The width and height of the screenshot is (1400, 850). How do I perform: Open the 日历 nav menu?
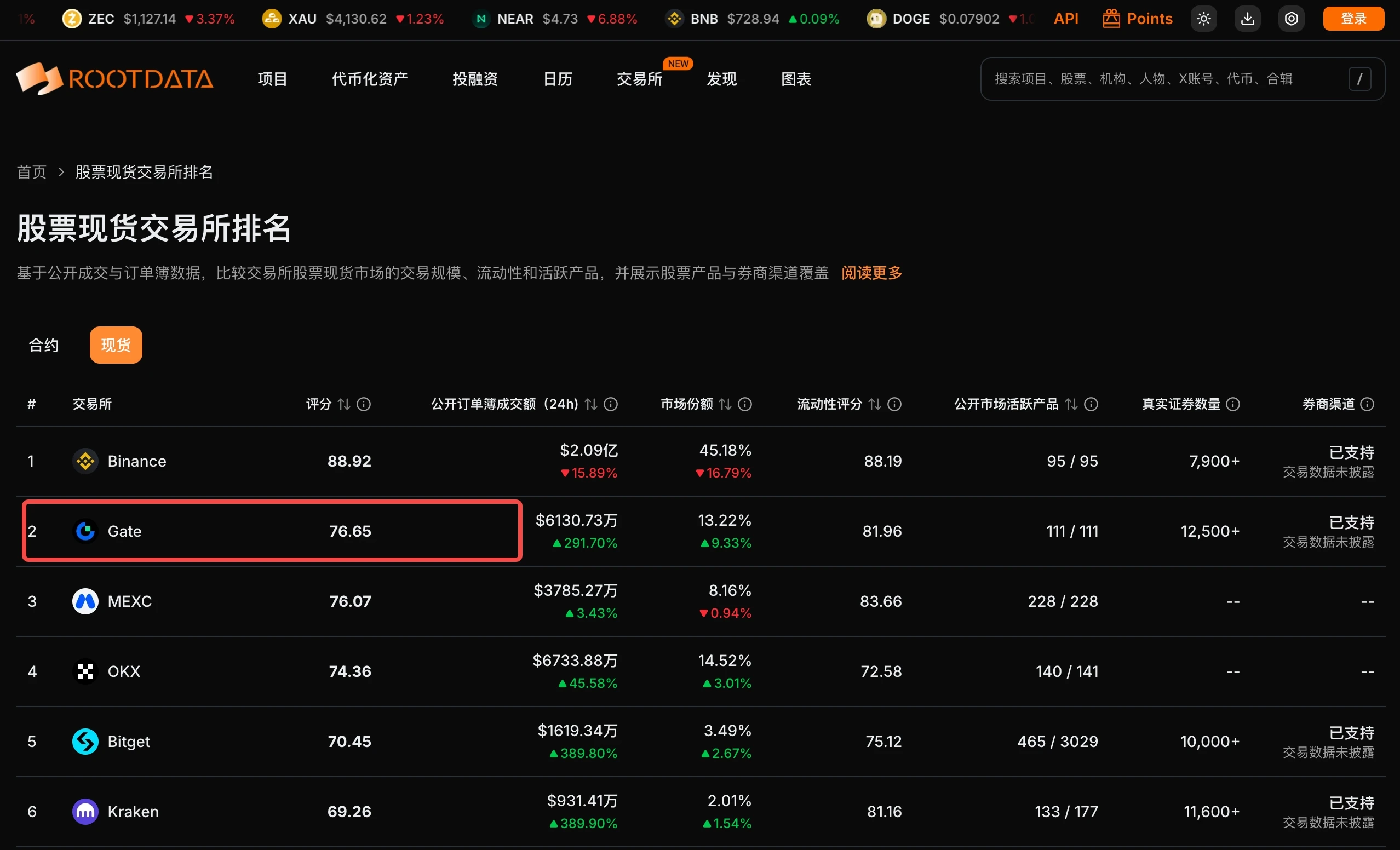[558, 79]
